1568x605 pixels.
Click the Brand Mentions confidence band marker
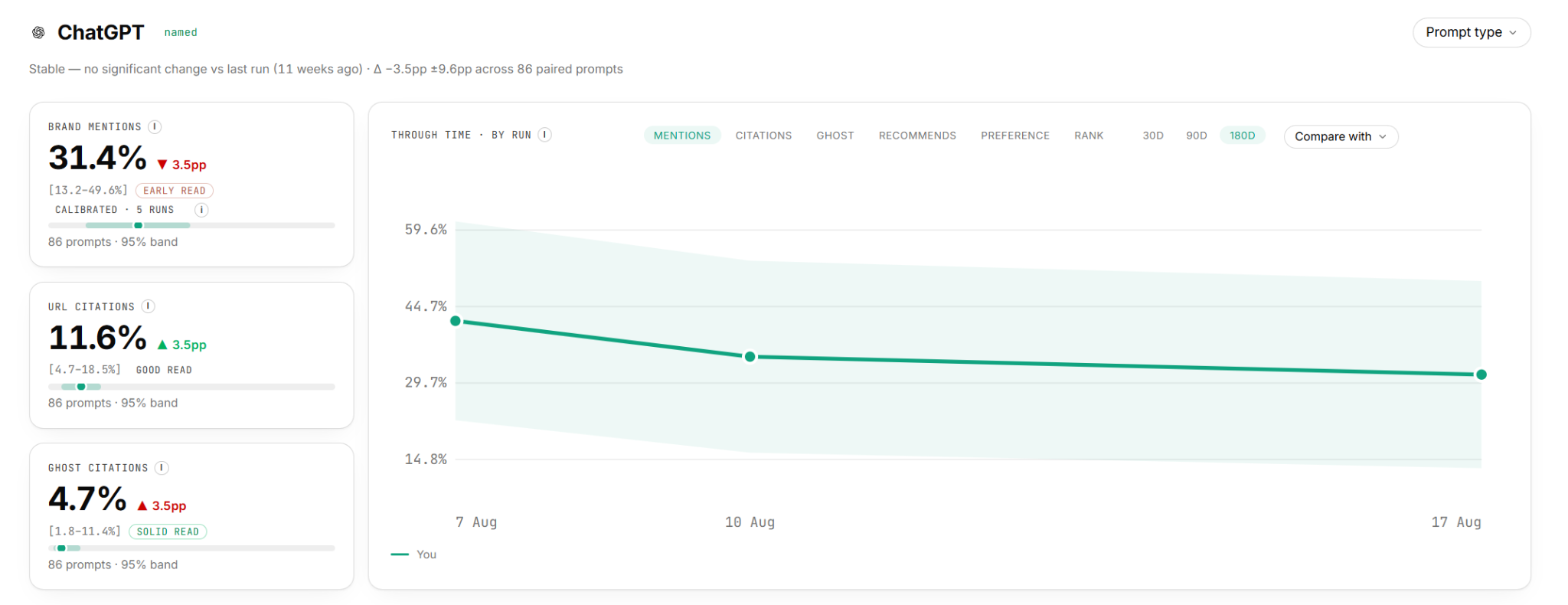pyautogui.click(x=138, y=225)
